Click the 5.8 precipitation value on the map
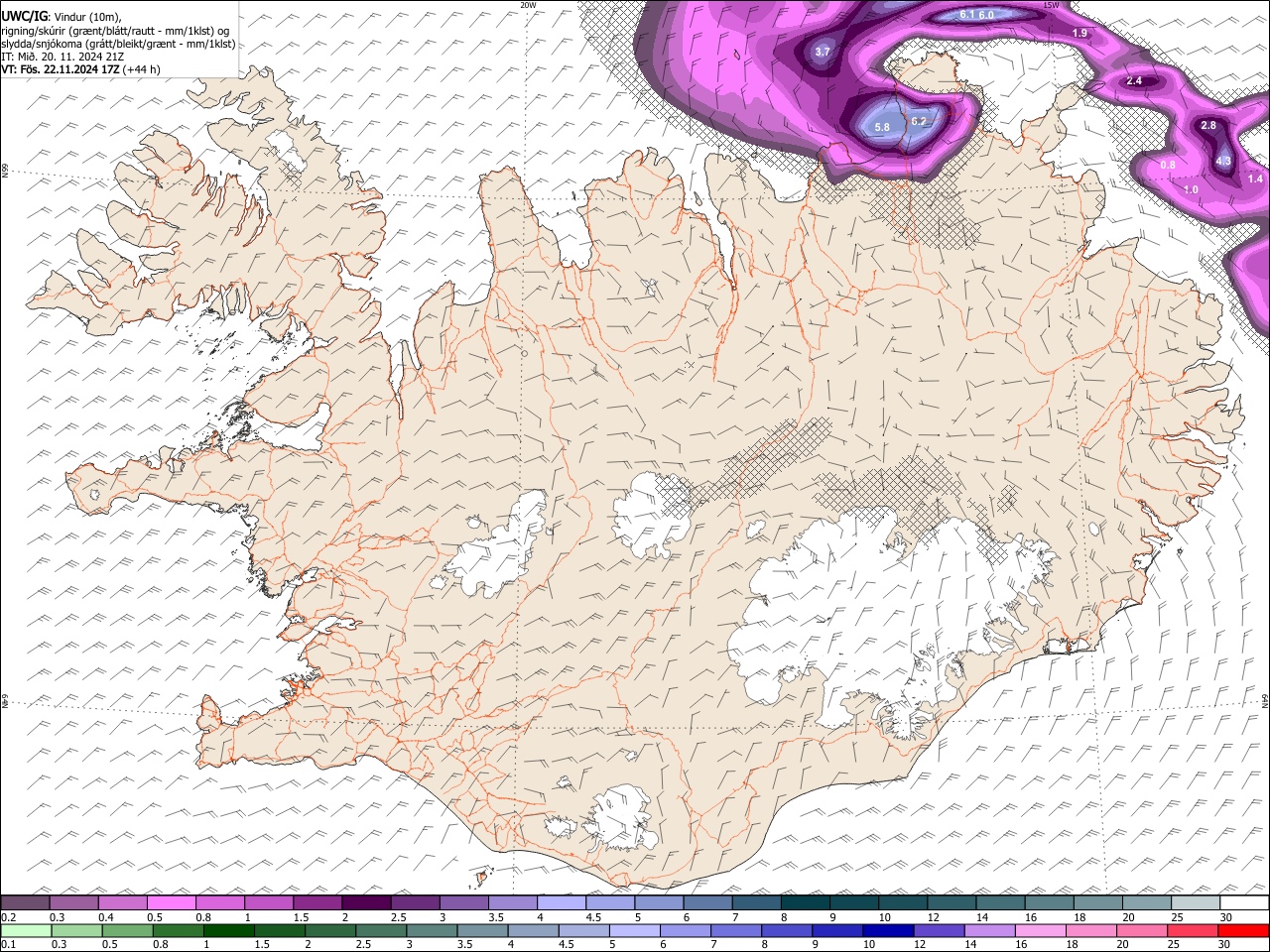 pos(882,127)
